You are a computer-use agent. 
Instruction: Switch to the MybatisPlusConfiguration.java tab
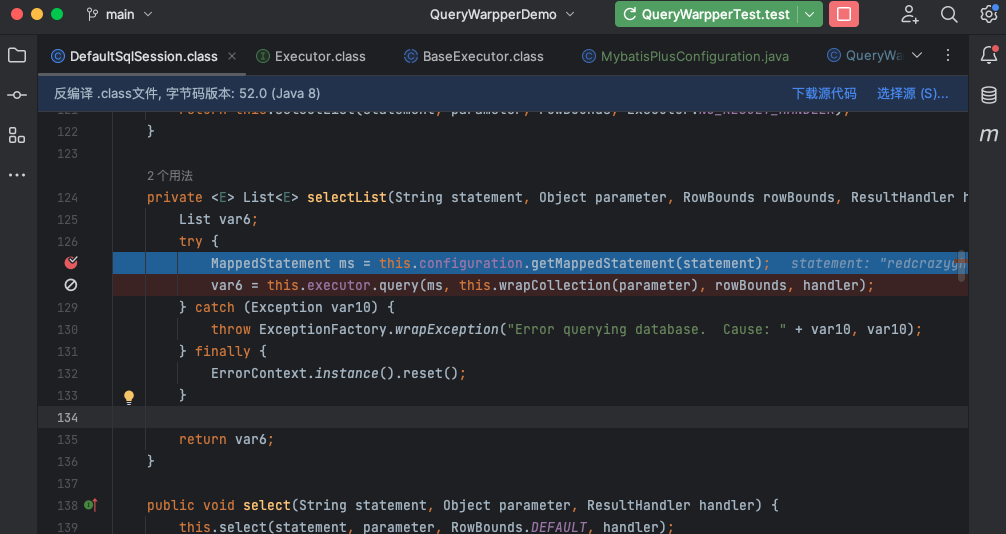(x=684, y=56)
